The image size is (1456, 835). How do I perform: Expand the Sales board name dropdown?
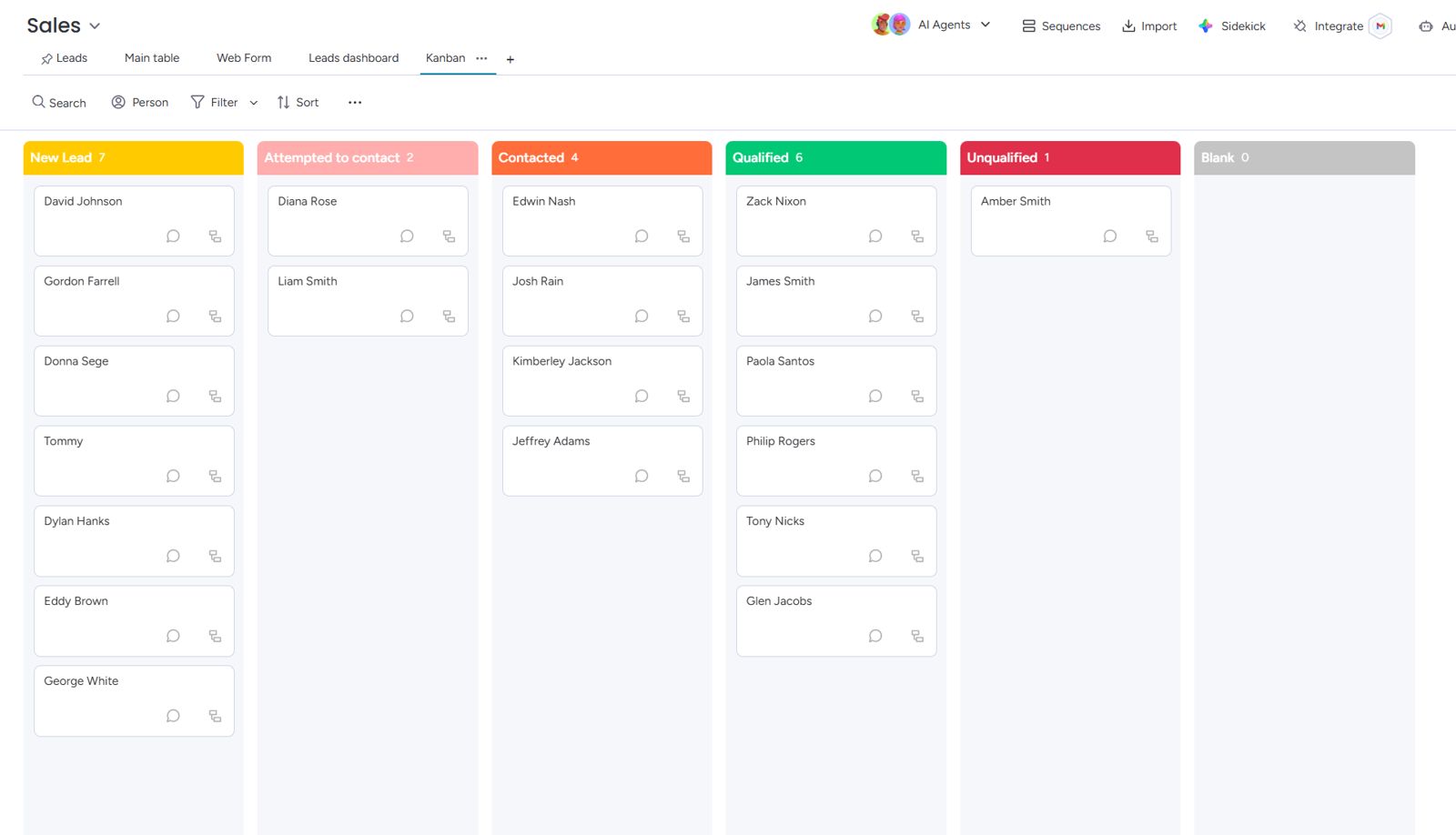click(x=95, y=26)
